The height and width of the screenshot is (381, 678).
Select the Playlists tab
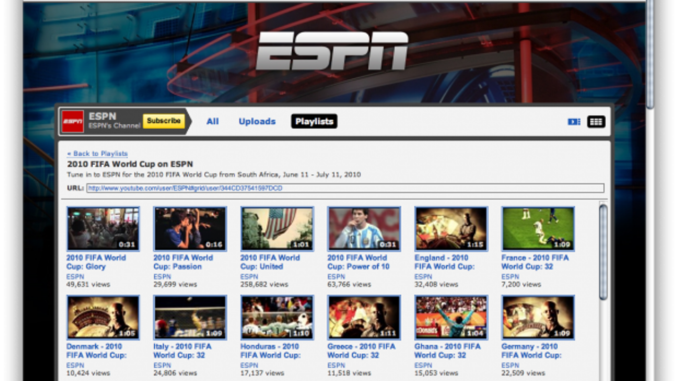pyautogui.click(x=314, y=122)
